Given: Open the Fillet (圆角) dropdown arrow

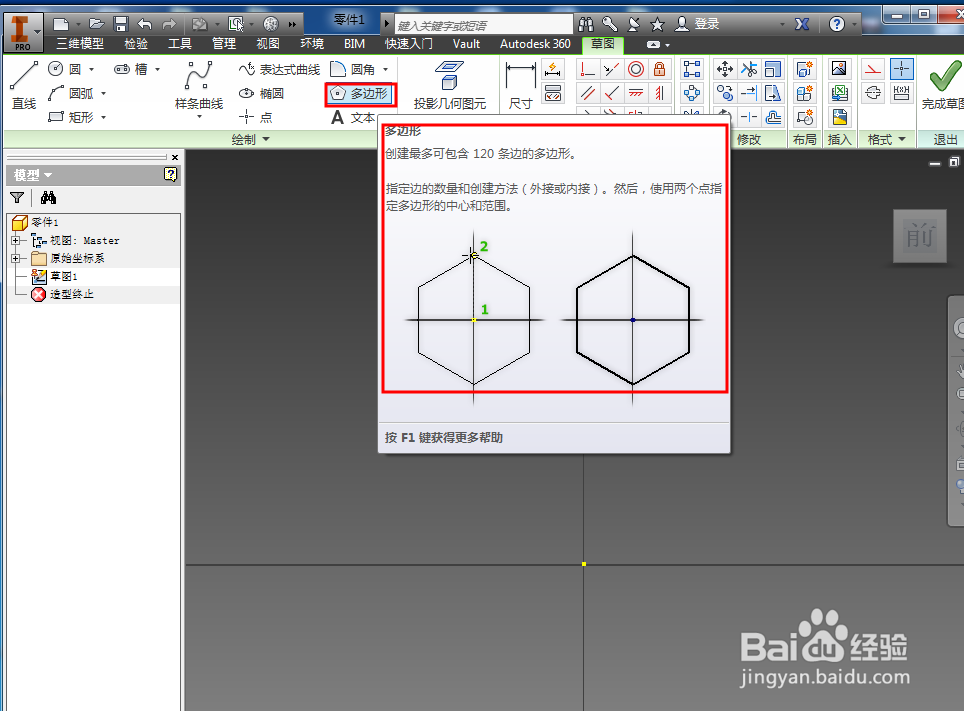Looking at the screenshot, I should pos(385,70).
